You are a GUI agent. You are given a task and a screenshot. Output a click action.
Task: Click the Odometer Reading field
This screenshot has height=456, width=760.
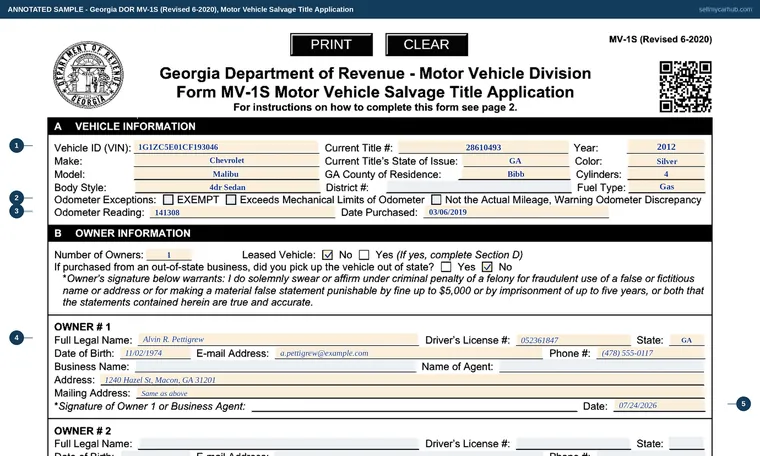[x=242, y=212]
